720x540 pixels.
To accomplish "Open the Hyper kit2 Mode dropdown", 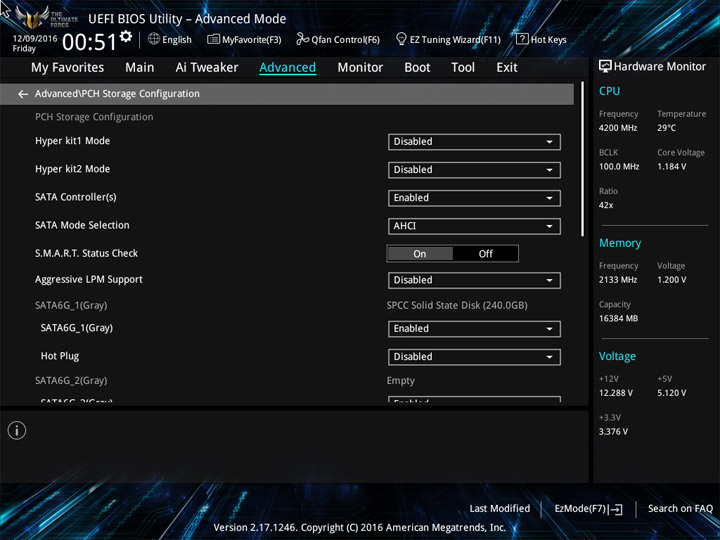I will click(x=474, y=170).
